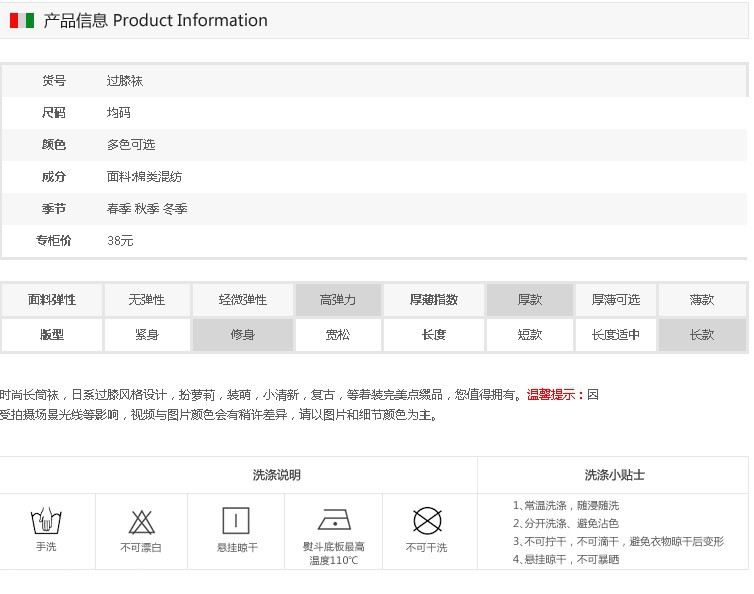
Task: Select the 轻微弹性 elasticity option
Action: [x=243, y=300]
